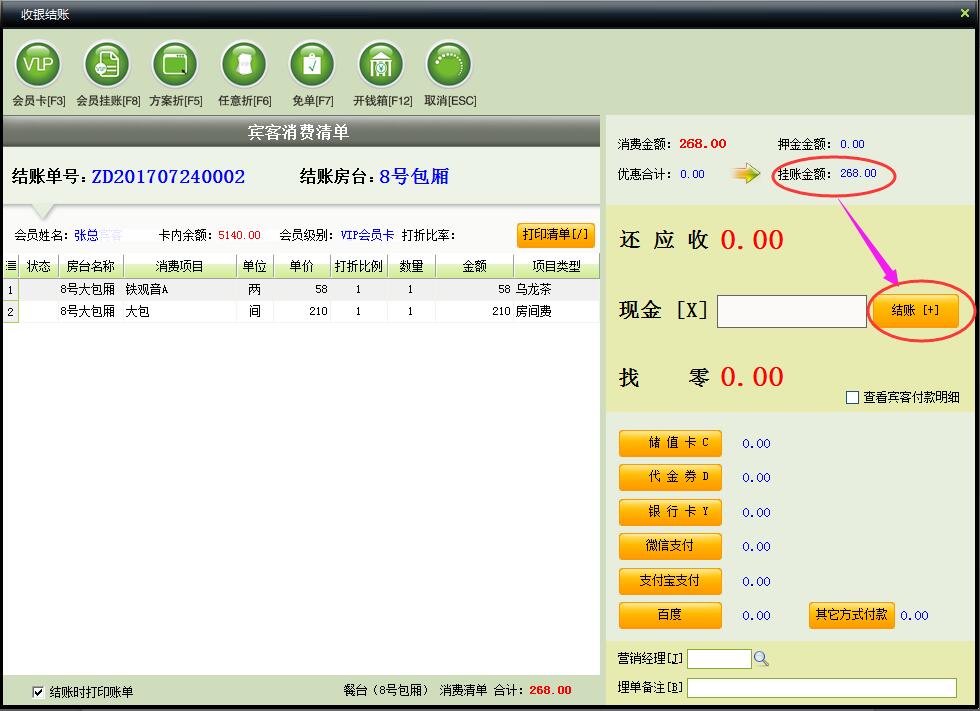This screenshot has width=980, height=711.
Task: Click the 数量 column header
Action: [x=411, y=266]
